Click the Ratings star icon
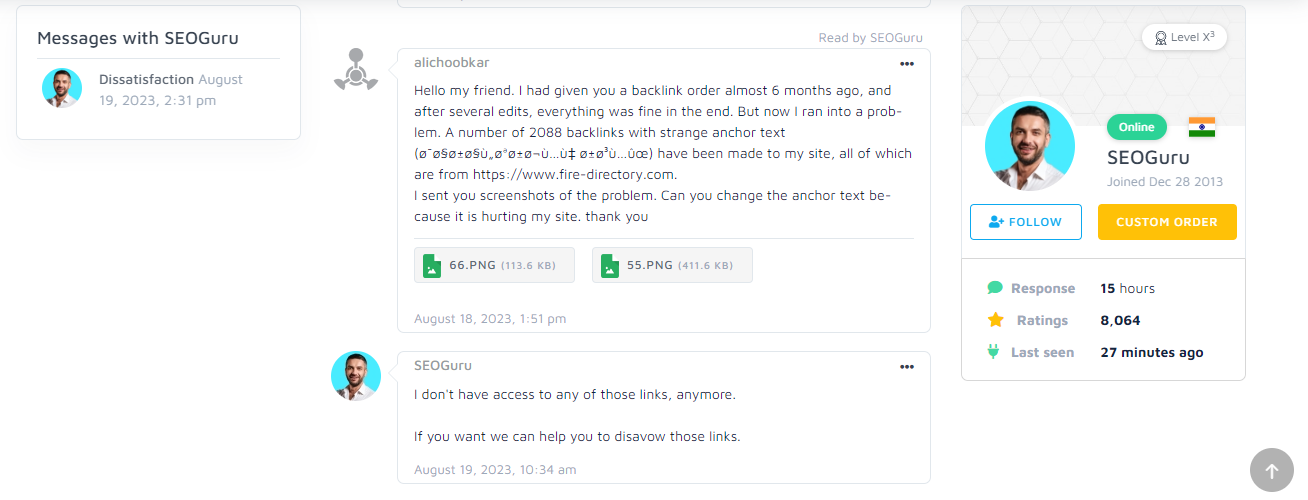Viewport: 1308px width, 500px height. [995, 320]
